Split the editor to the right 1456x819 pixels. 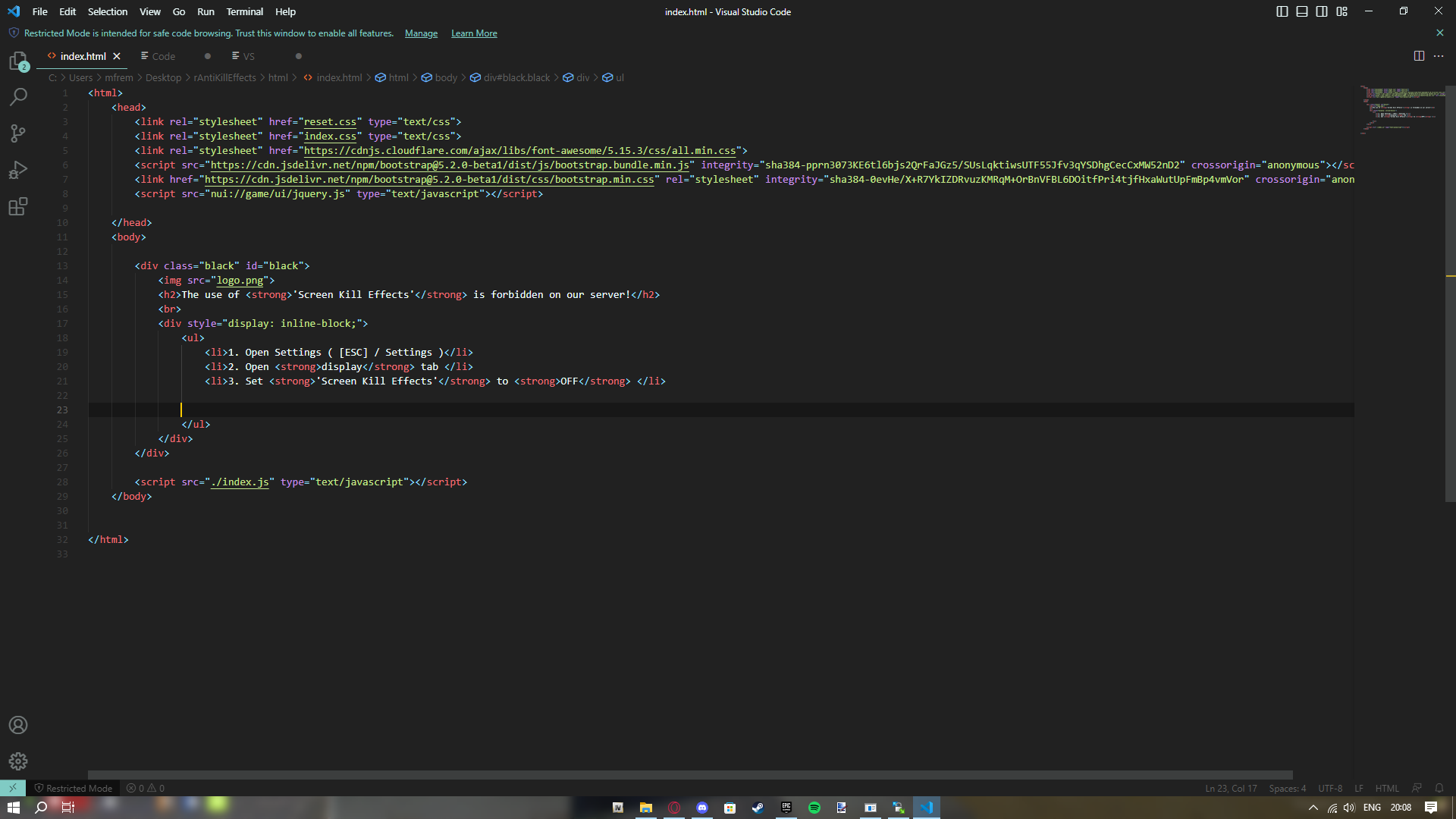coord(1418,55)
